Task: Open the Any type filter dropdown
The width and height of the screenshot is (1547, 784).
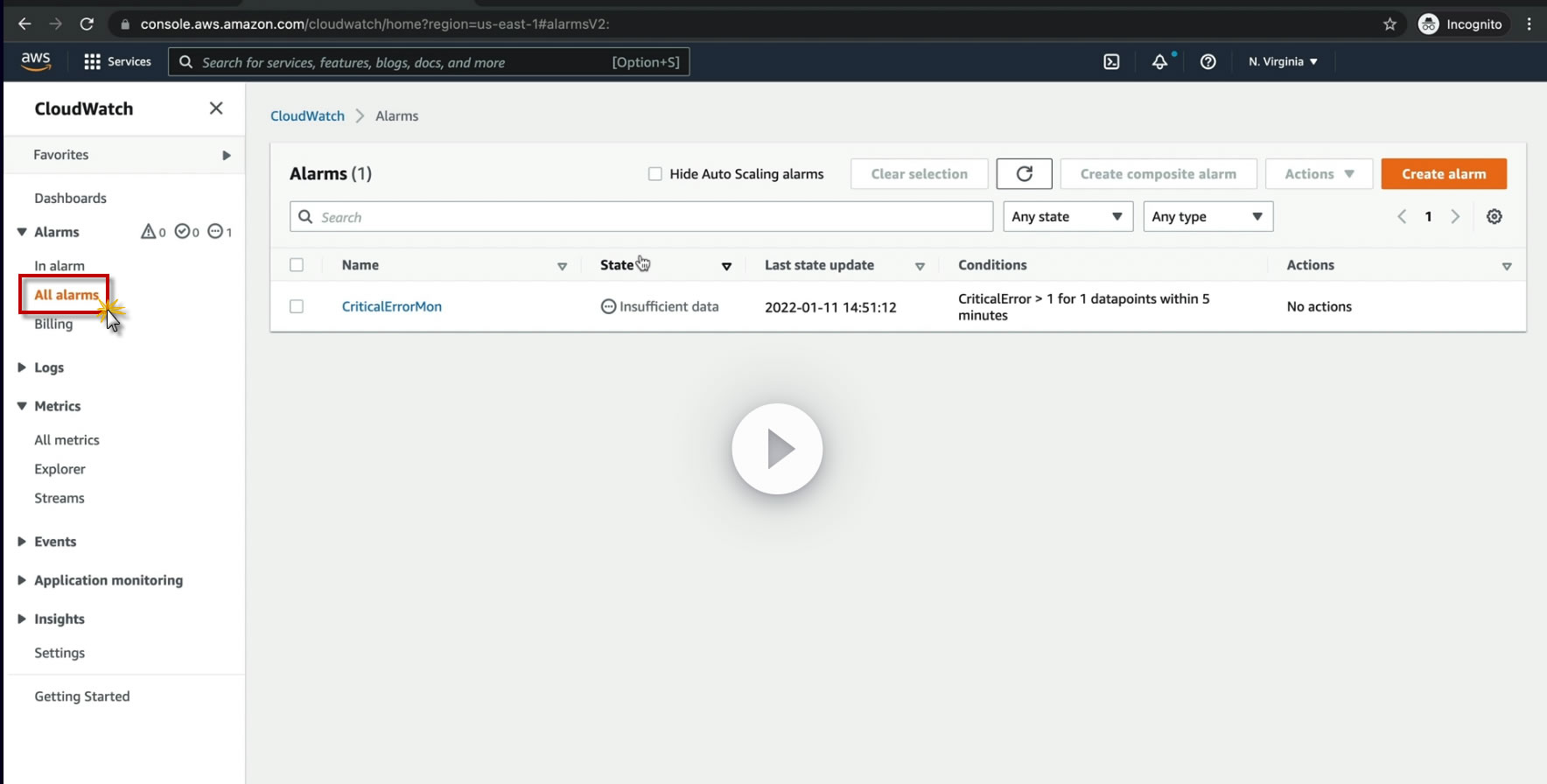Action: pyautogui.click(x=1208, y=217)
